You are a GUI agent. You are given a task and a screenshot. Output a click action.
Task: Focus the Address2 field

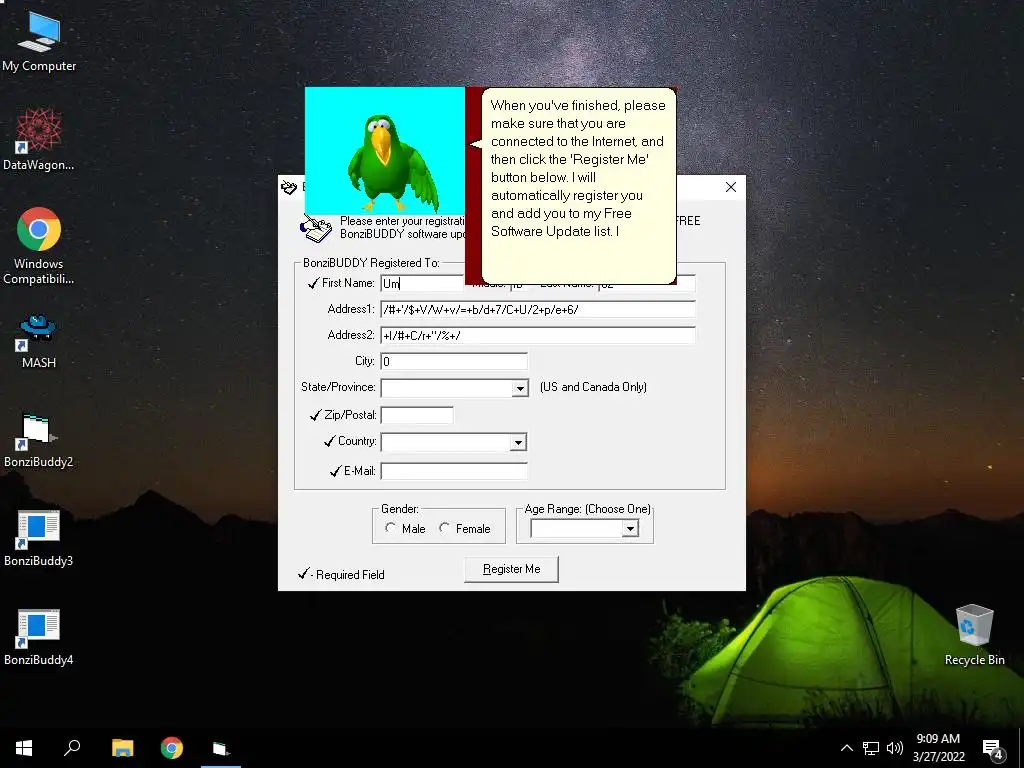pyautogui.click(x=538, y=335)
